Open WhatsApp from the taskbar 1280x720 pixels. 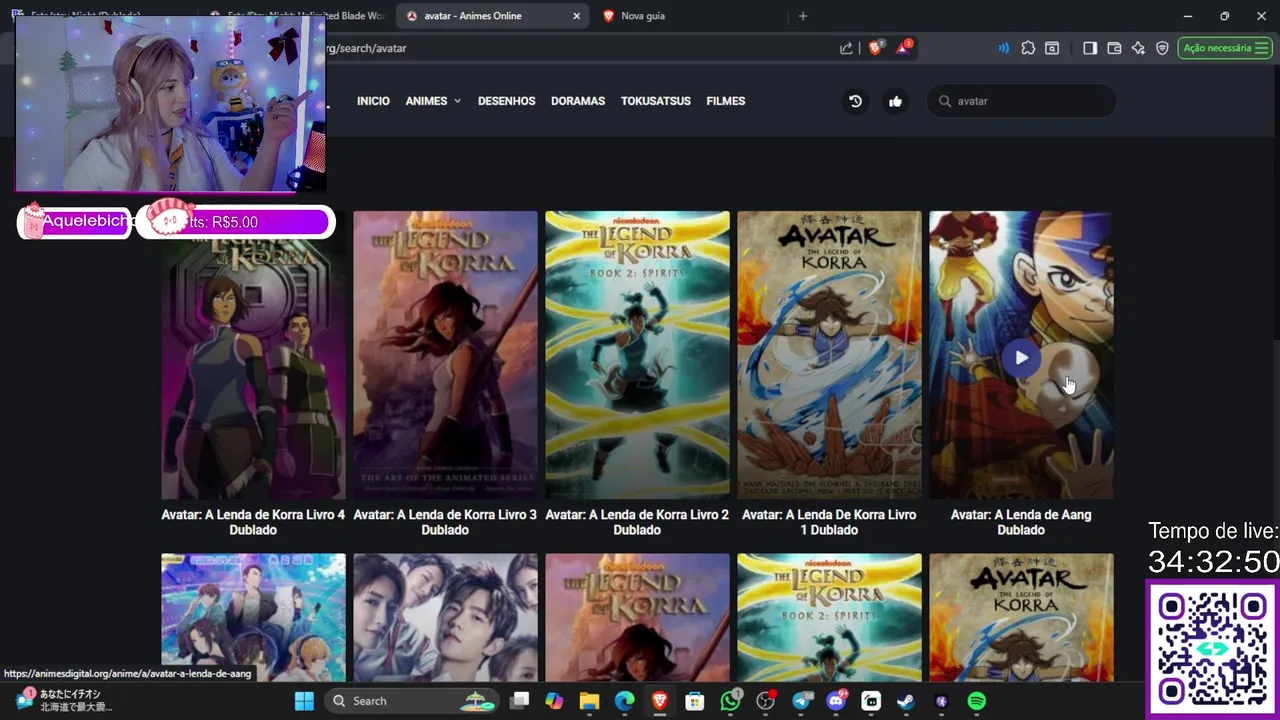point(731,701)
